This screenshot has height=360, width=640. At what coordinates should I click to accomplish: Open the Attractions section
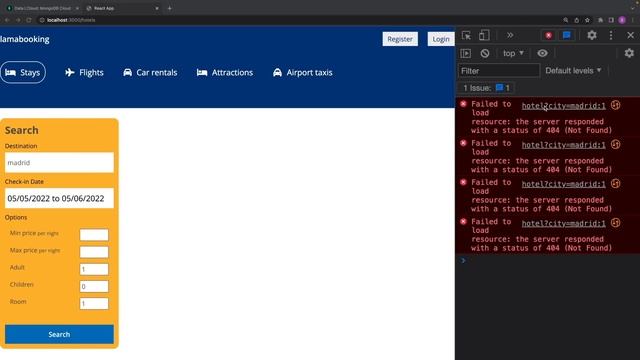pyautogui.click(x=224, y=73)
